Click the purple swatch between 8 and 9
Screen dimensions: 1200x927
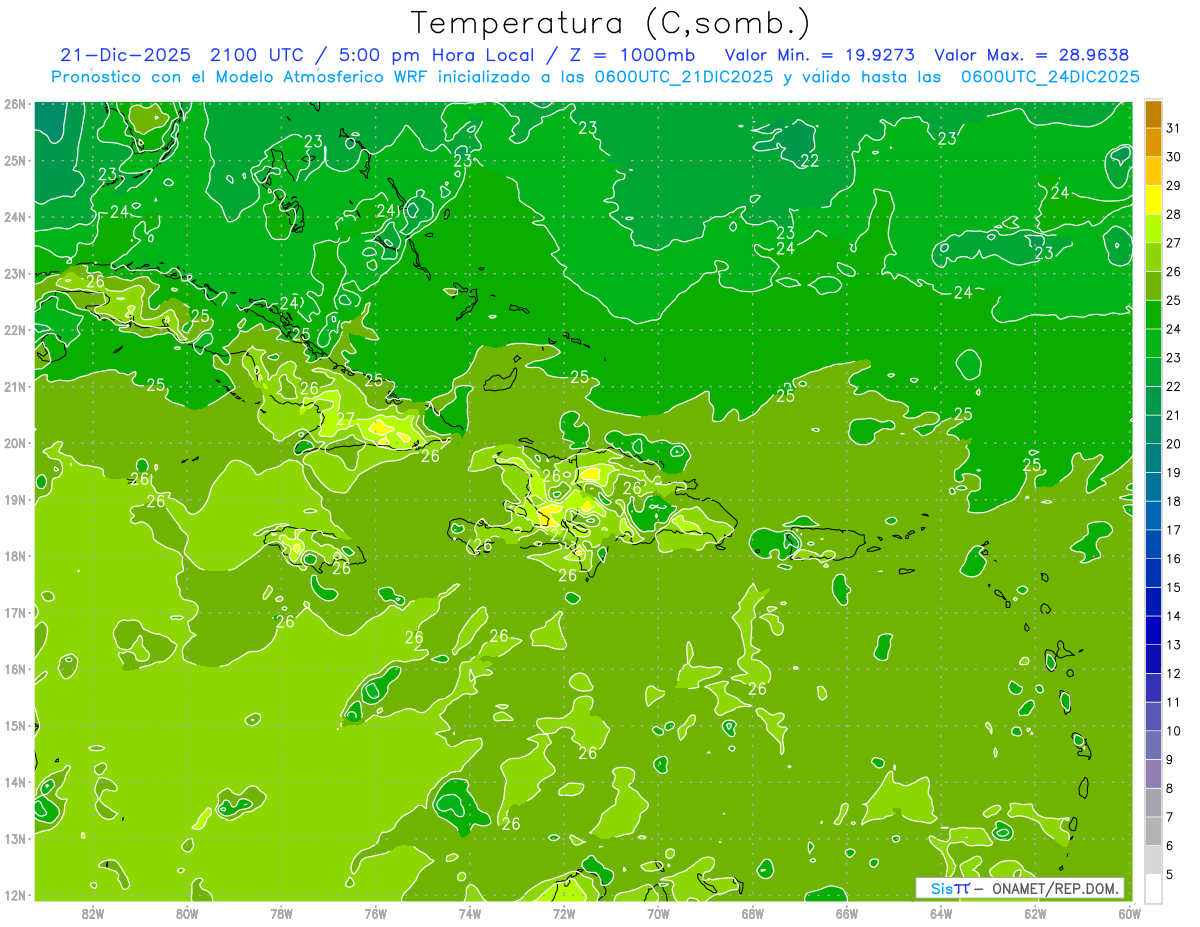pyautogui.click(x=1153, y=774)
